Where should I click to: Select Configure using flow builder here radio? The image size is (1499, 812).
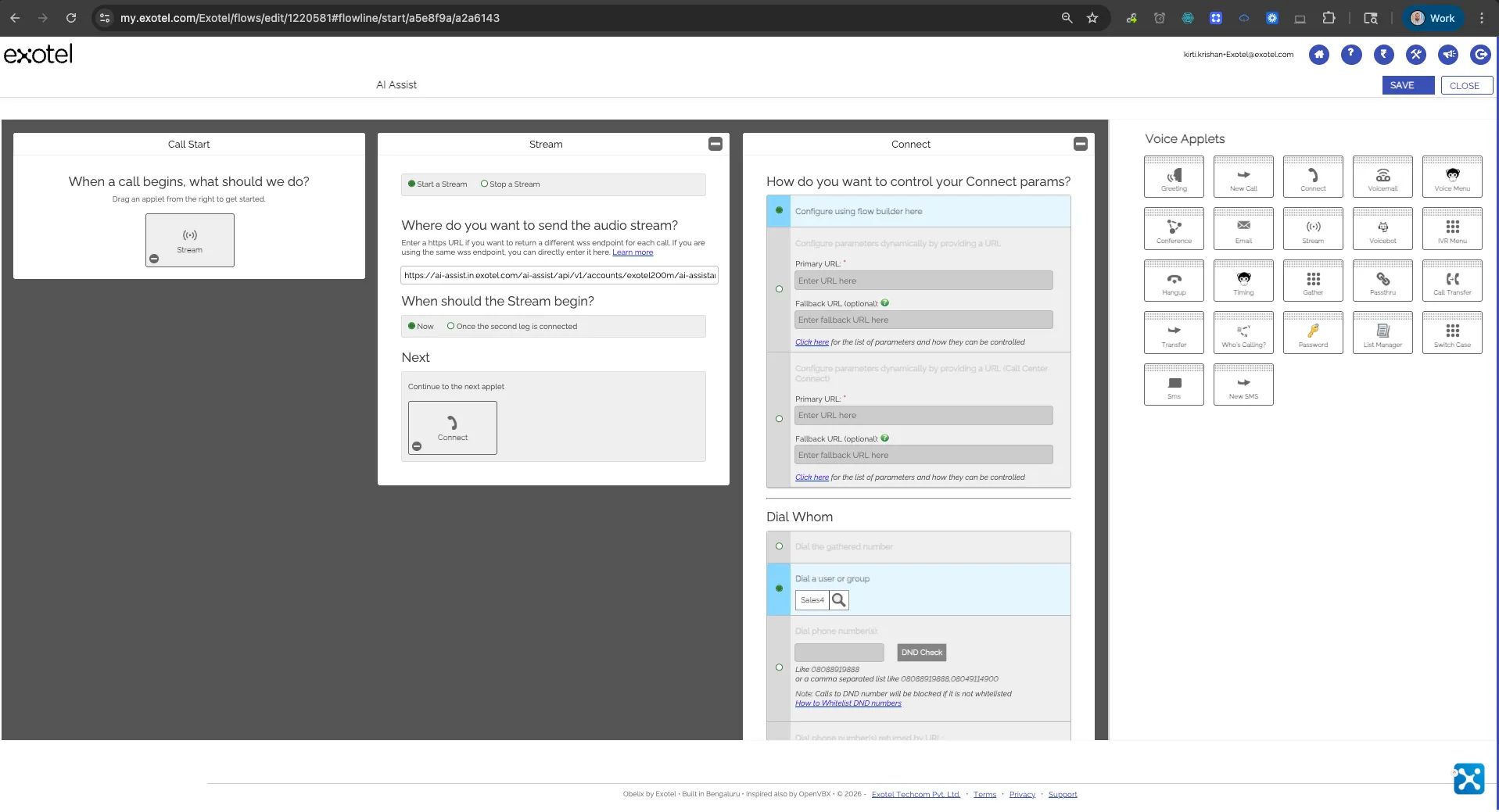[x=779, y=210]
